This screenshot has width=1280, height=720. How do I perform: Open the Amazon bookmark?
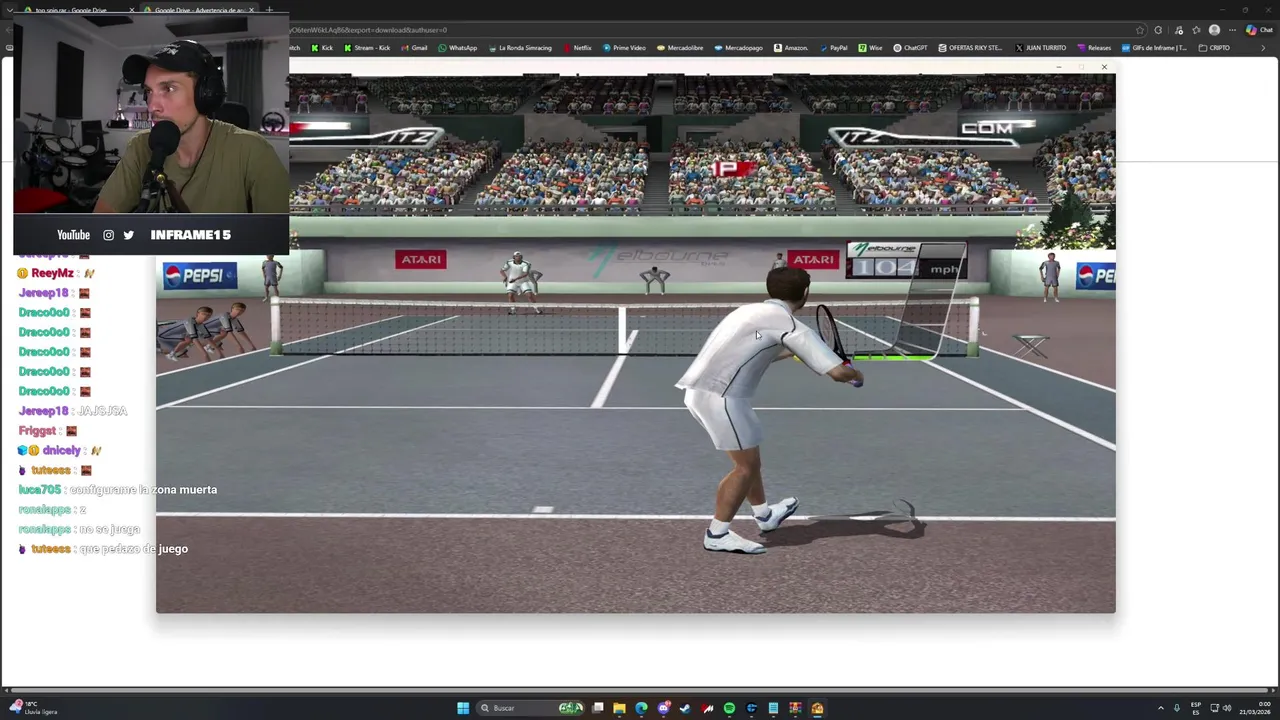pos(791,48)
